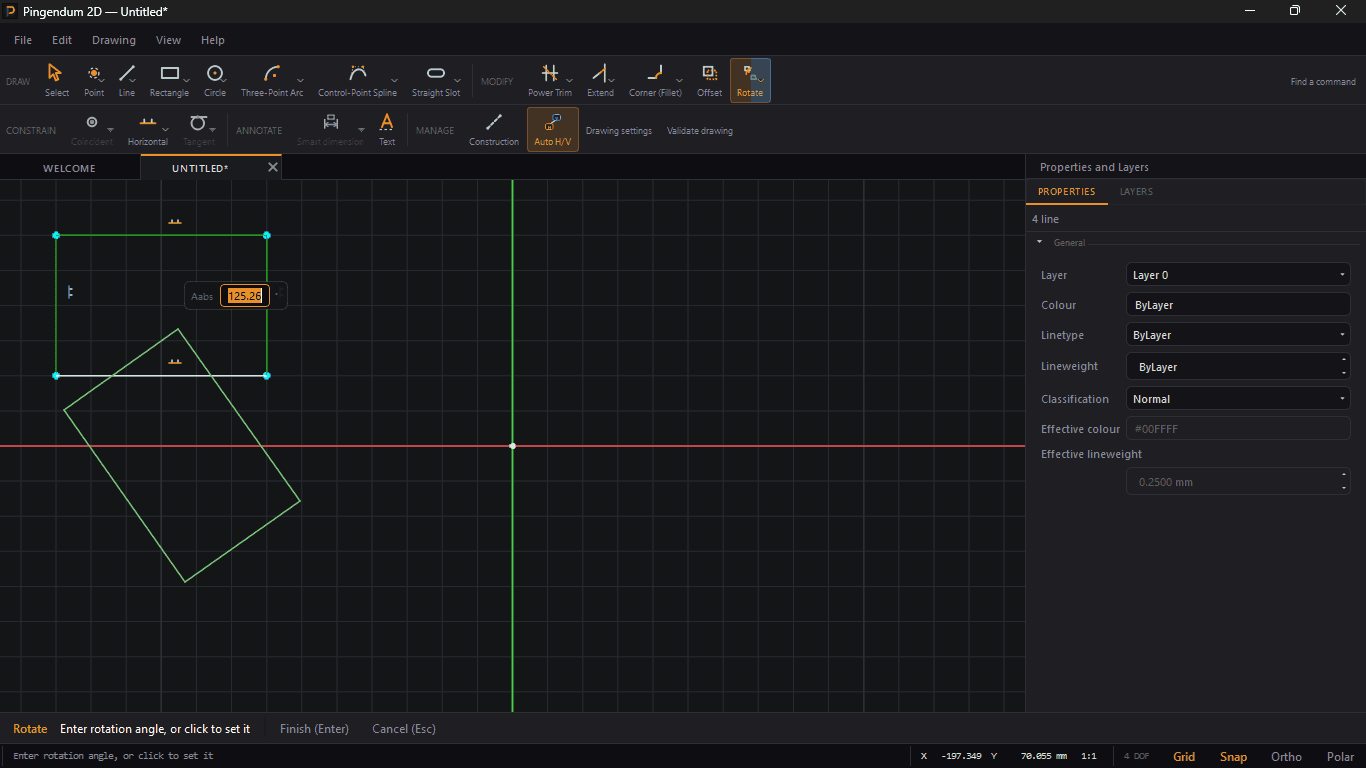Open the Drawing menu
This screenshot has height=768, width=1366.
click(x=114, y=40)
